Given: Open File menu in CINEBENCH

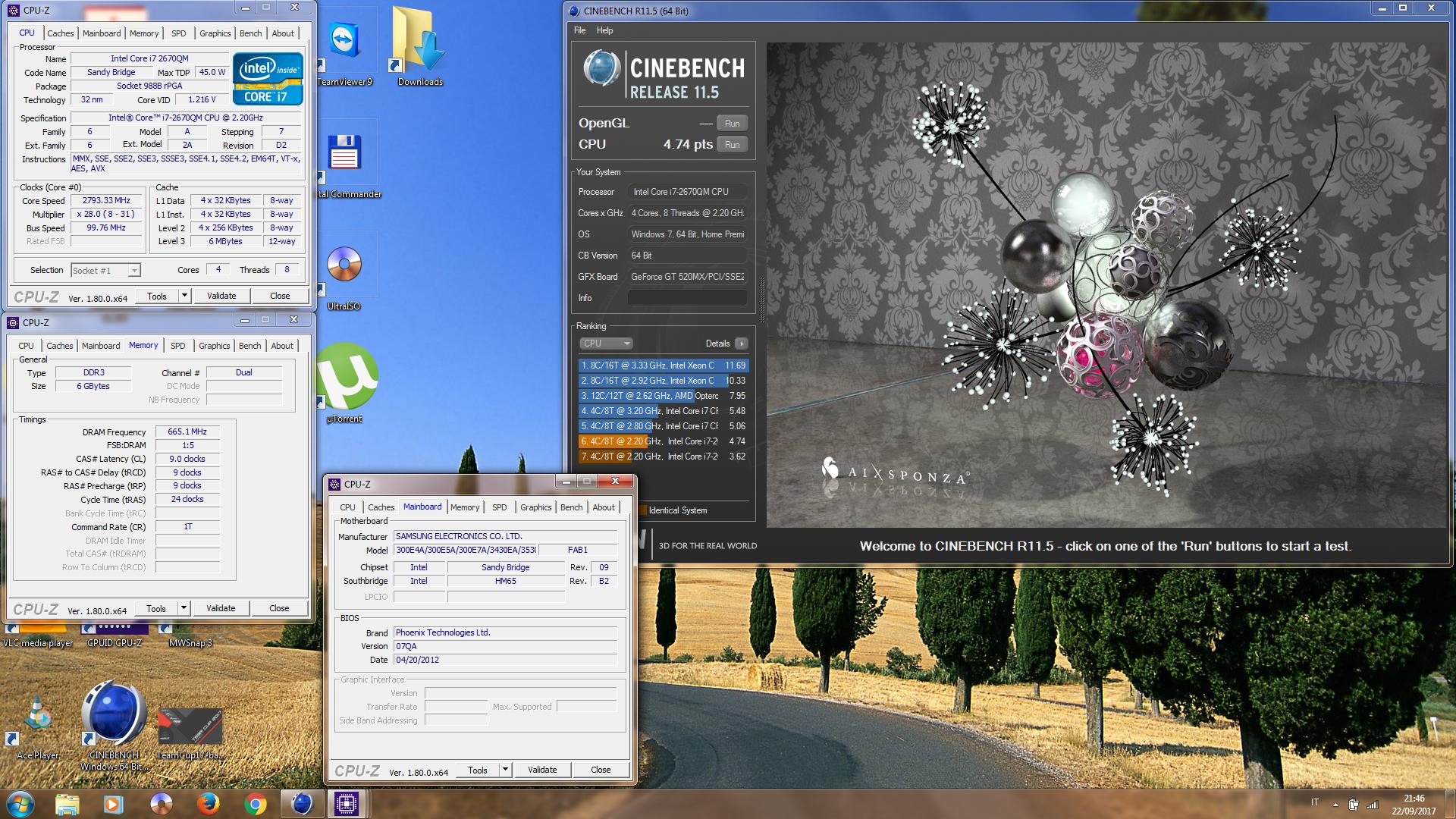Looking at the screenshot, I should (x=580, y=30).
